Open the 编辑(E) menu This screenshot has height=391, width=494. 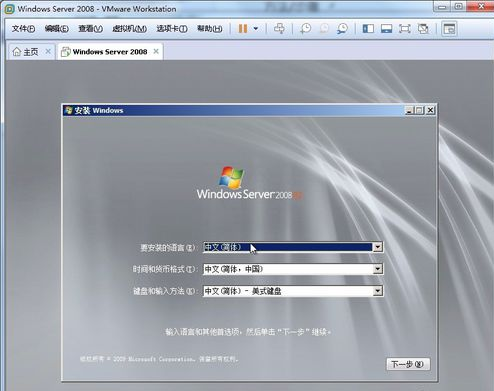[57, 29]
